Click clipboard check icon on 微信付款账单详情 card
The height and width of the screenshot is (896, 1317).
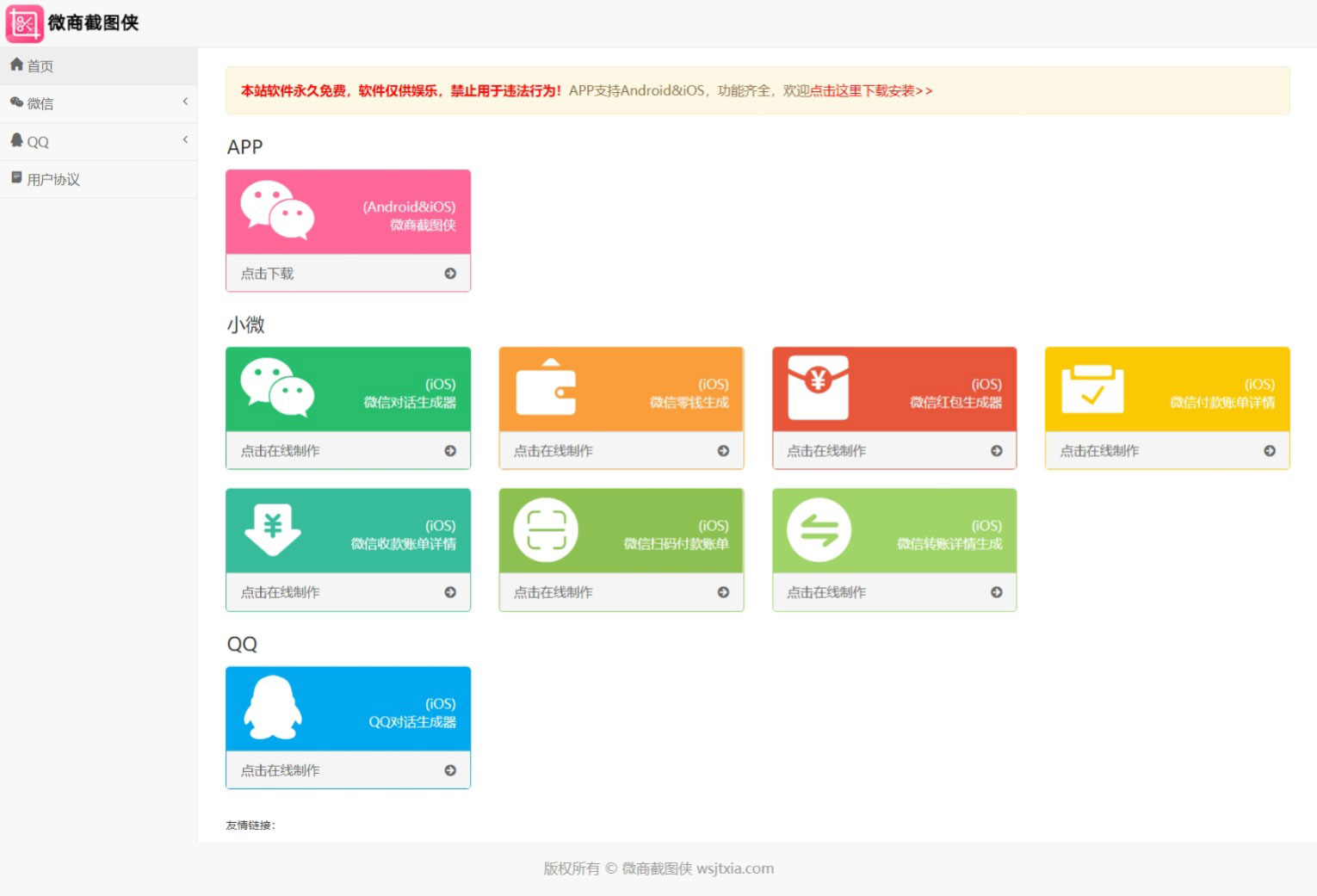click(x=1092, y=388)
